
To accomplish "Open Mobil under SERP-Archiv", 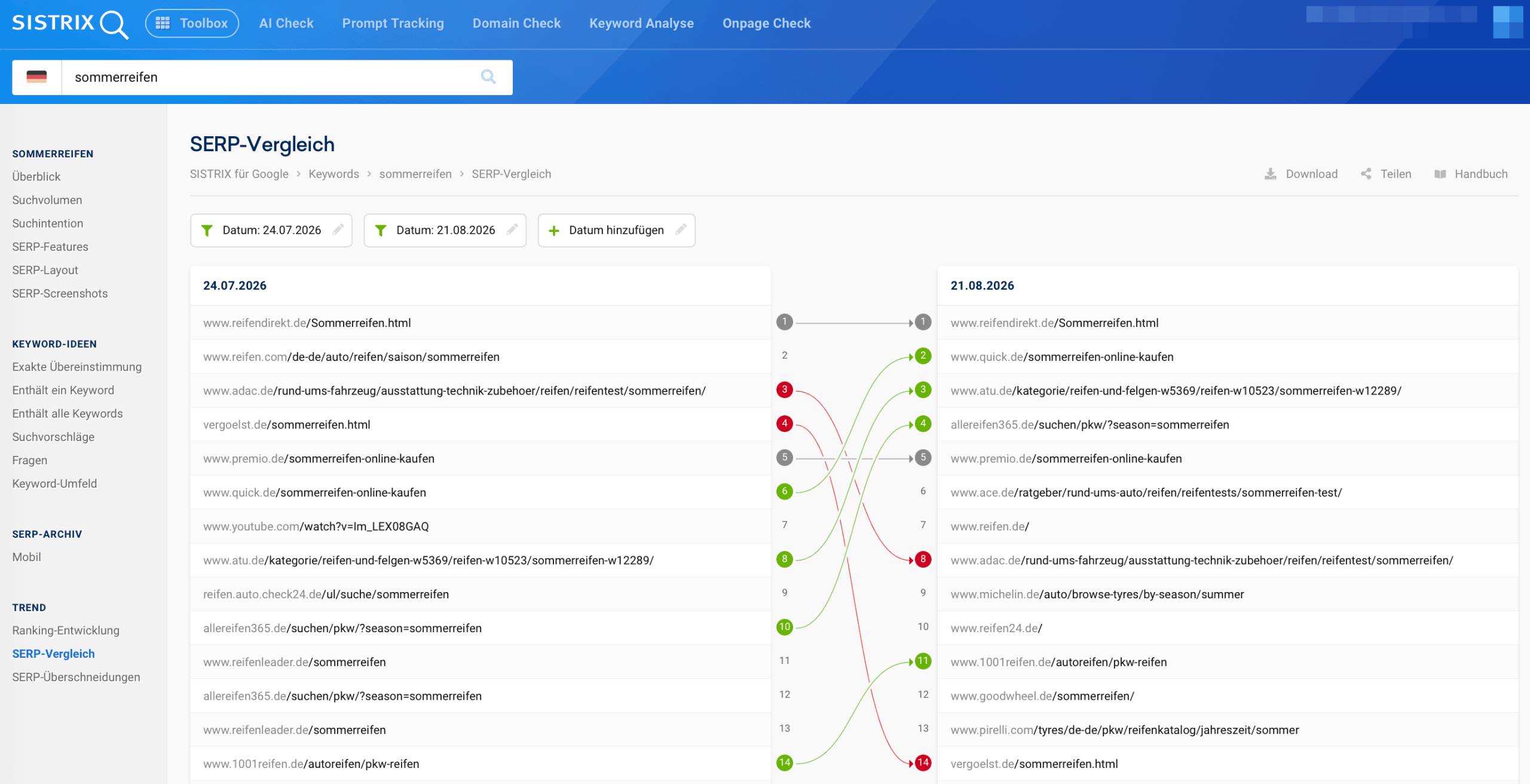I will pyautogui.click(x=27, y=557).
